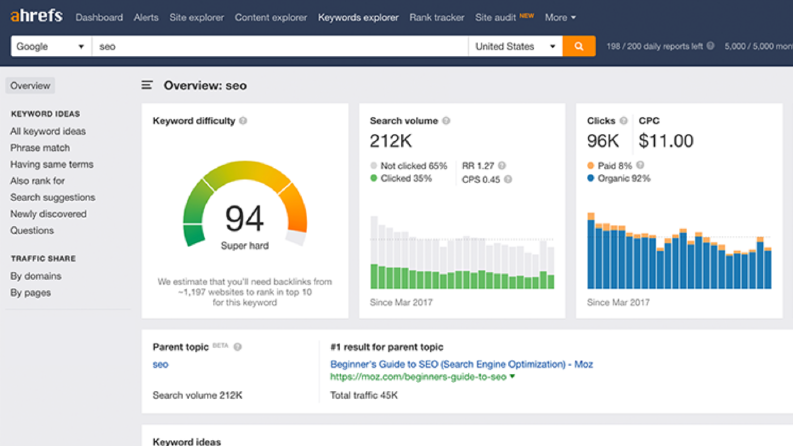Expand the More menu

[x=560, y=17]
